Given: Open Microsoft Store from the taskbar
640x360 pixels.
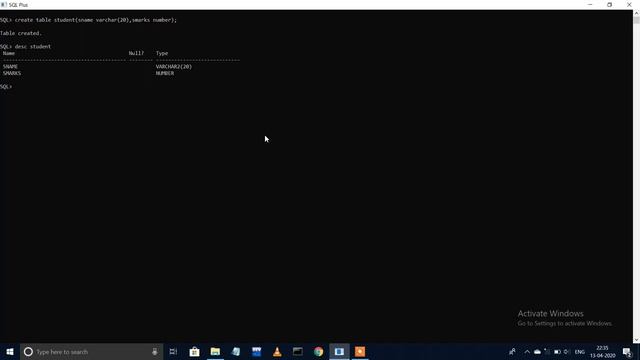Looking at the screenshot, I should [x=194, y=351].
